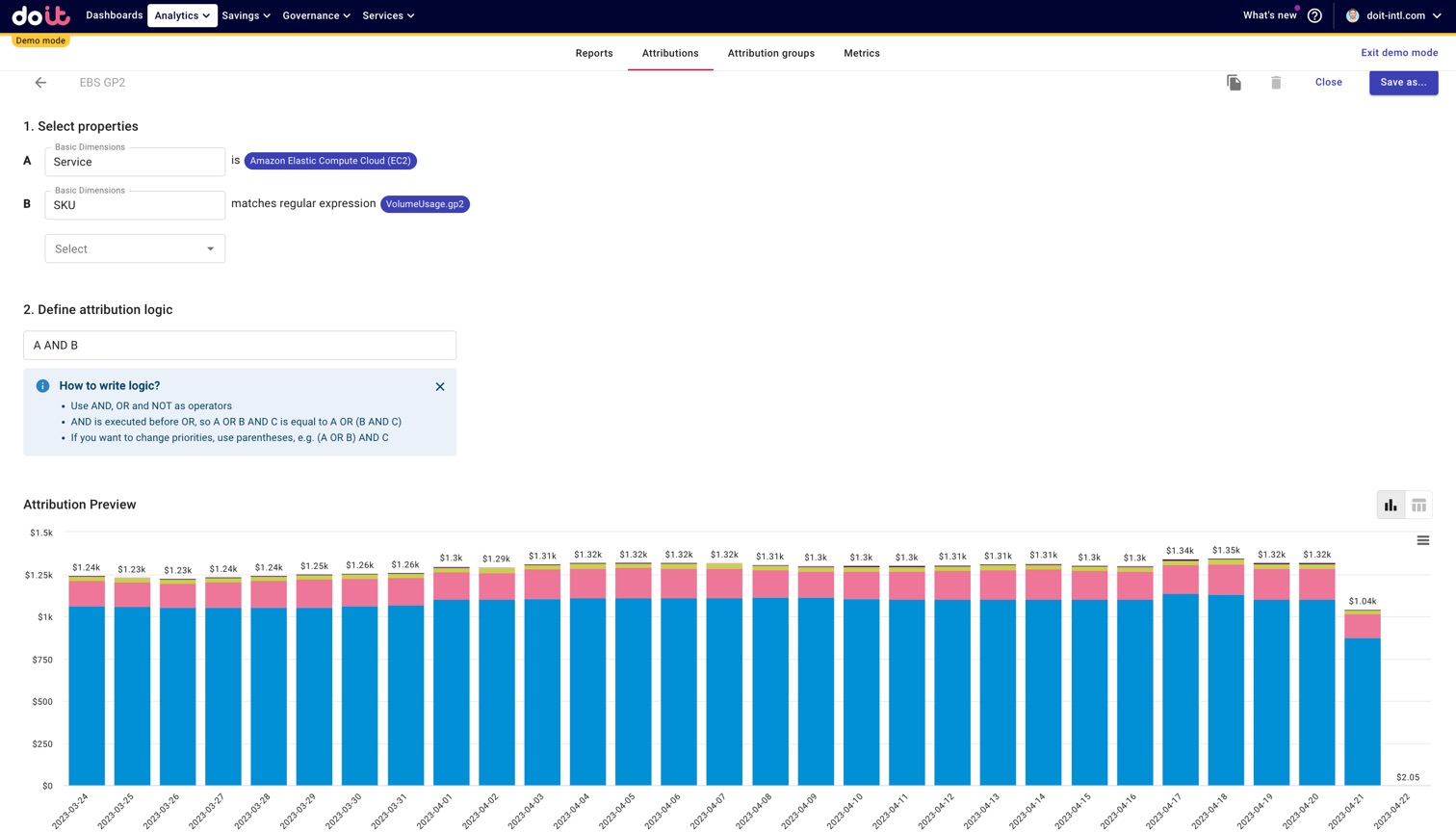Click the delete trash can icon

pos(1276,83)
